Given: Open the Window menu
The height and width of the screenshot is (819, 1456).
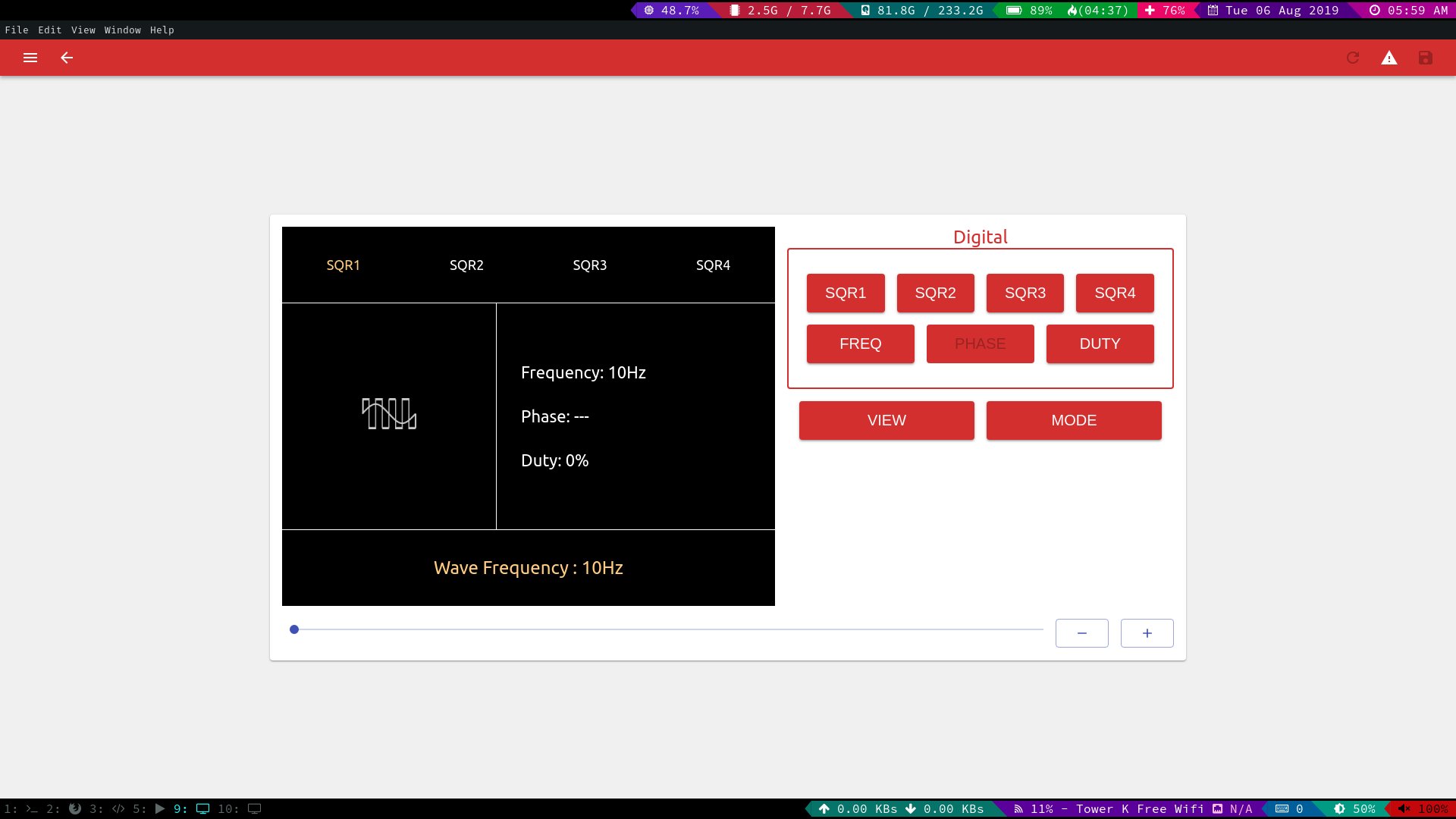Looking at the screenshot, I should coord(122,30).
